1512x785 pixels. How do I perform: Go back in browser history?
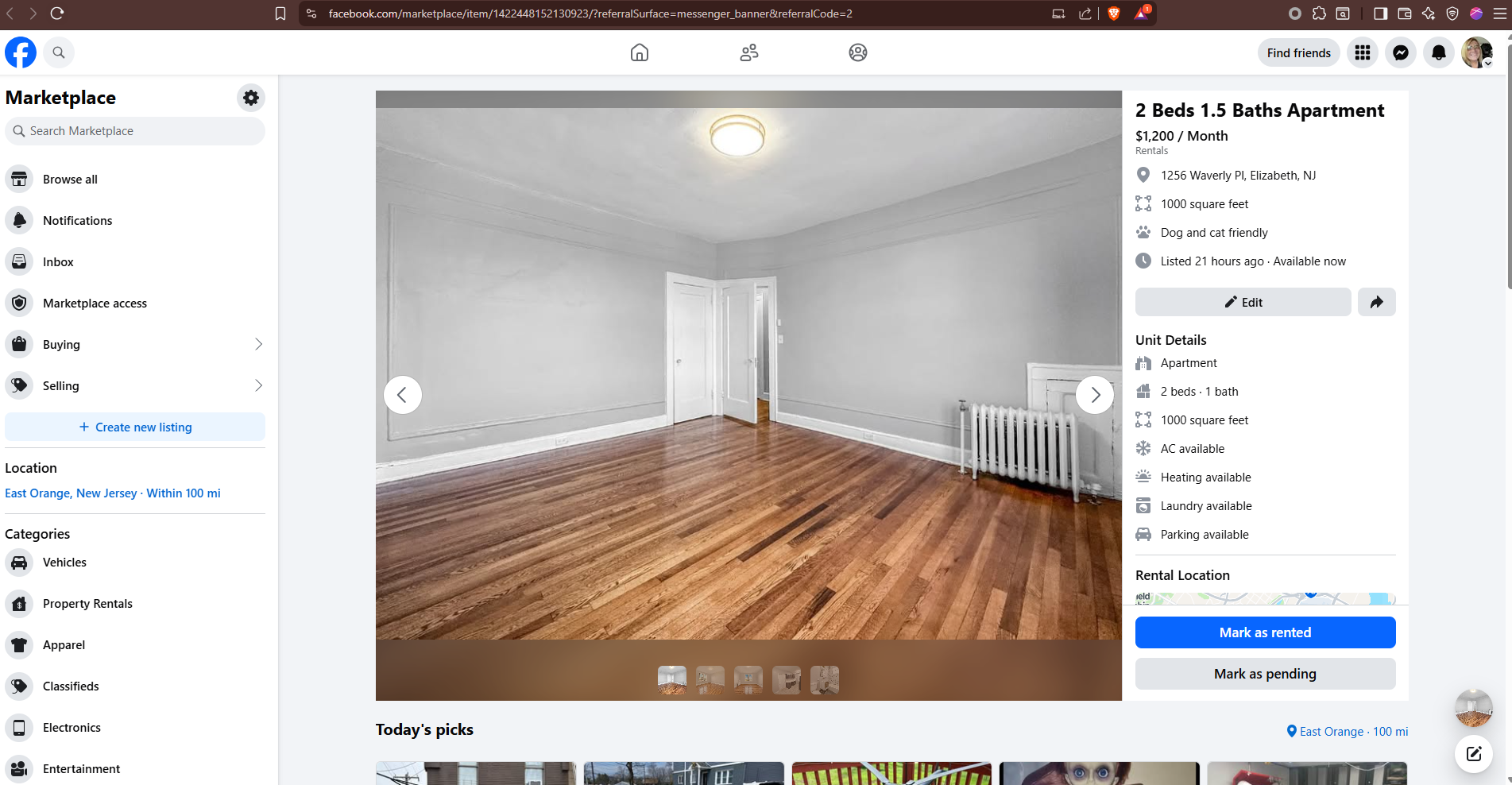coord(10,14)
